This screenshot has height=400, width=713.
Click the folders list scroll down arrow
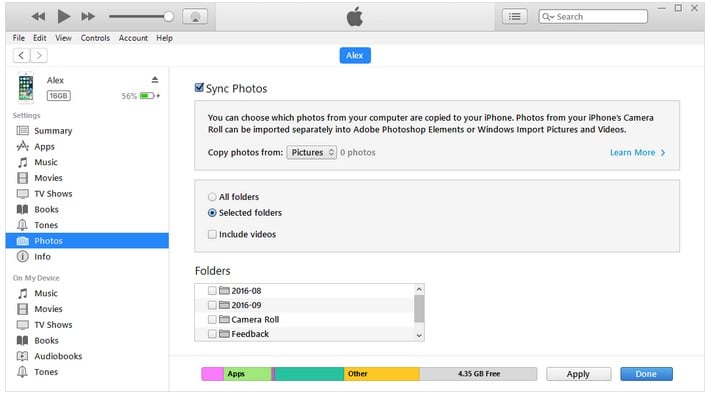click(x=419, y=335)
